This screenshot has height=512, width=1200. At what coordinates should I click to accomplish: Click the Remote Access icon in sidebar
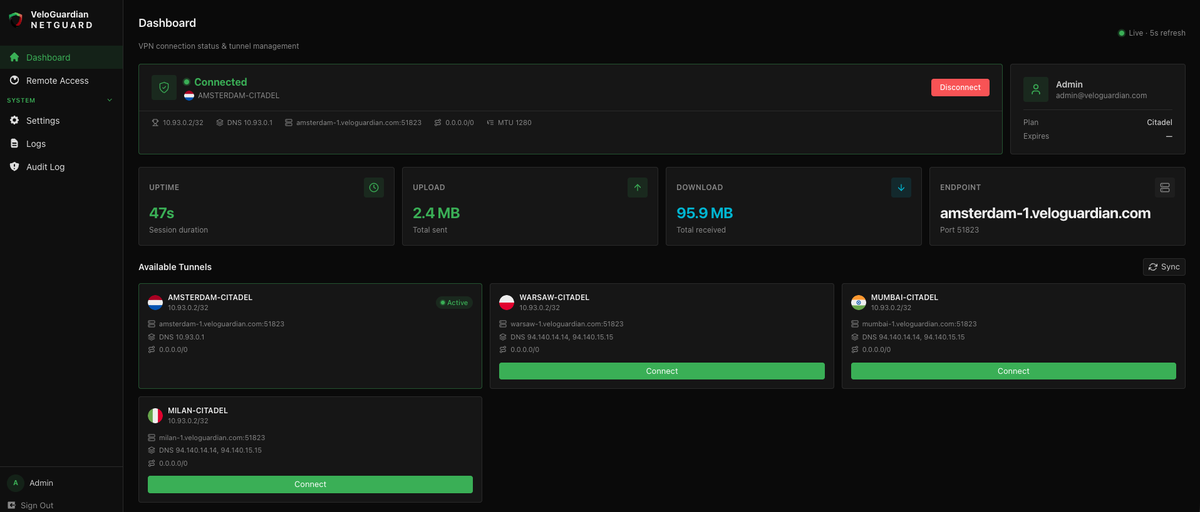tap(14, 80)
